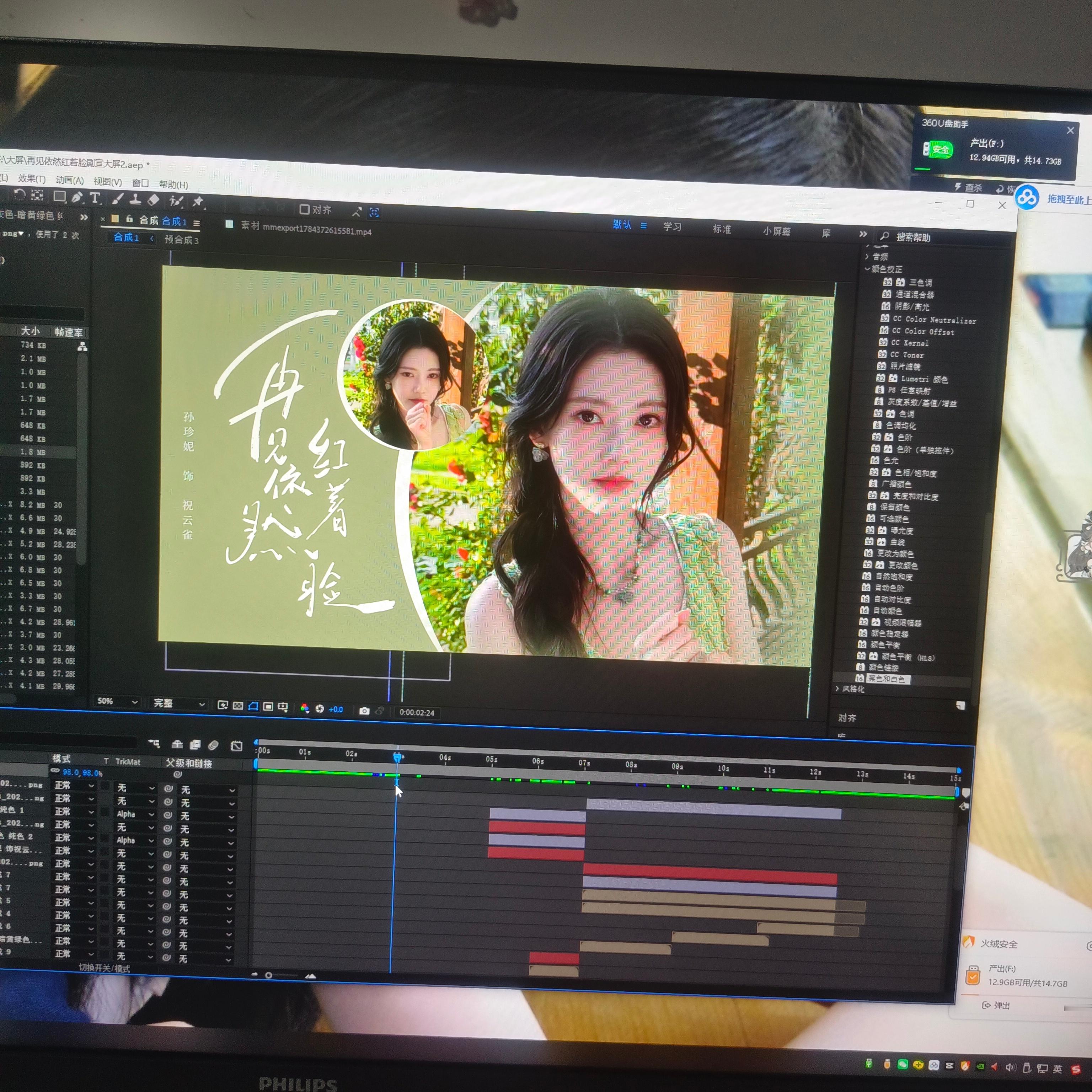Select the Clone Stamp tool
The width and height of the screenshot is (1092, 1092).
click(x=136, y=199)
